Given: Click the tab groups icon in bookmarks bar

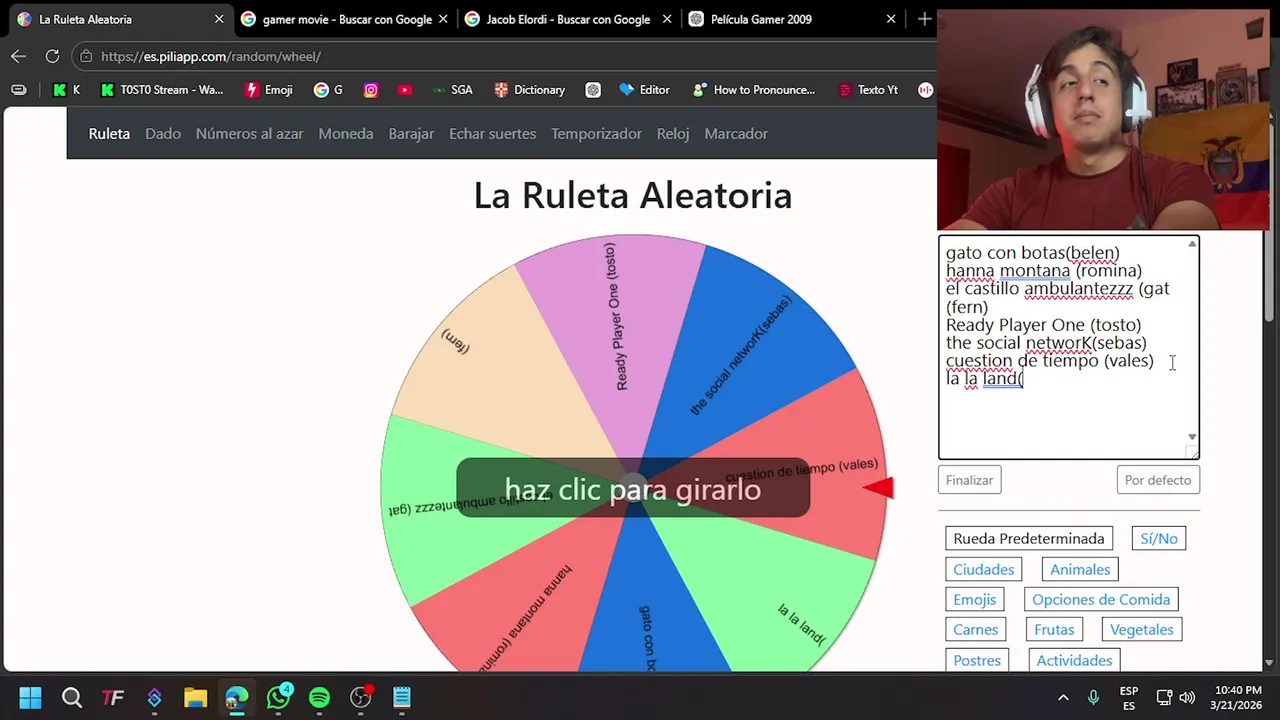Looking at the screenshot, I should (x=18, y=90).
